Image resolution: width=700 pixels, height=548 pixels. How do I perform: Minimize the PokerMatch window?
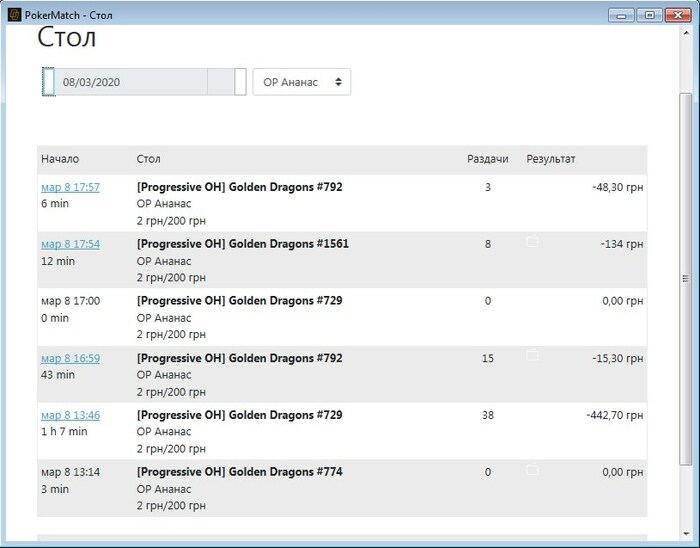pos(621,15)
